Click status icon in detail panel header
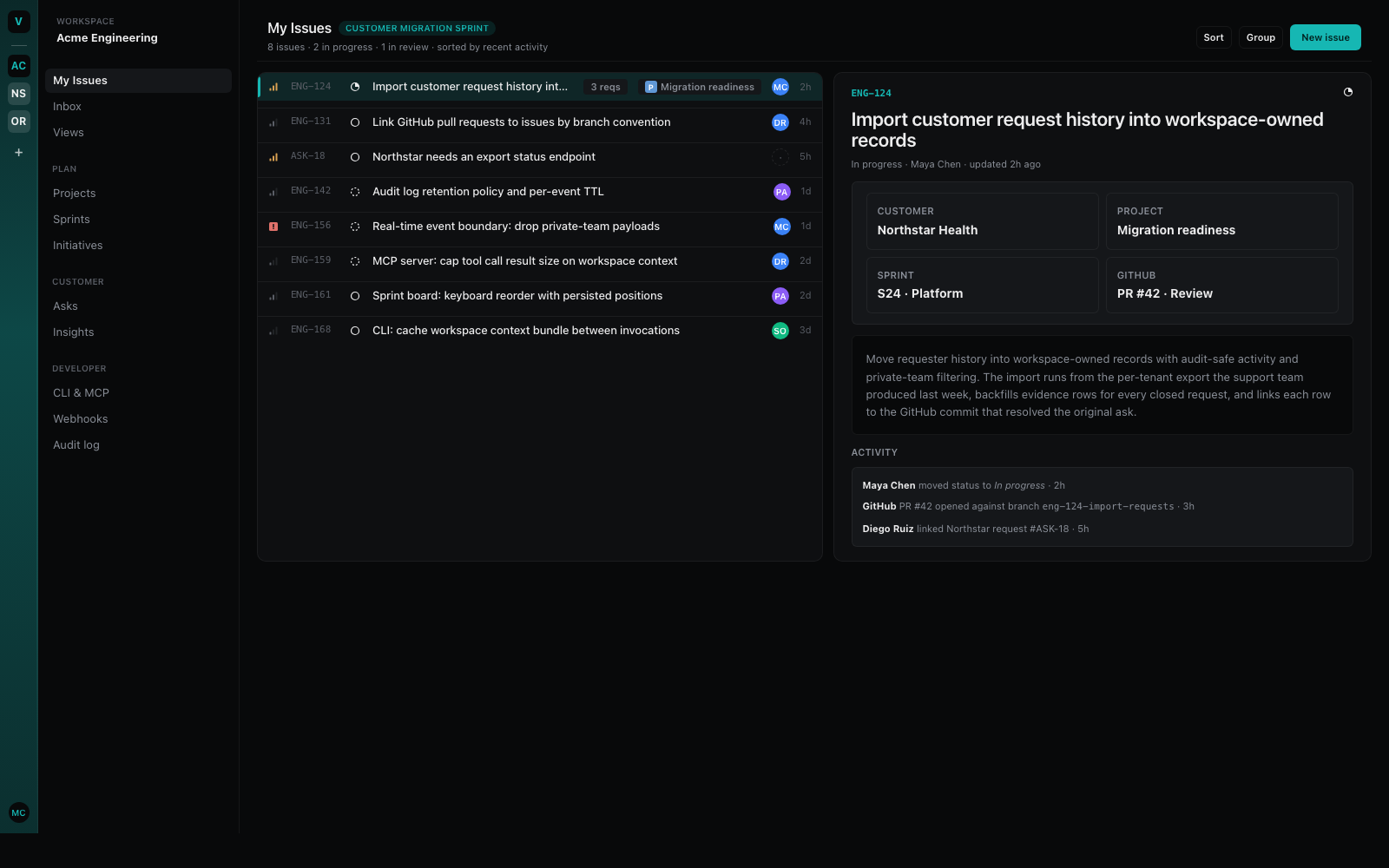 pos(1348,92)
